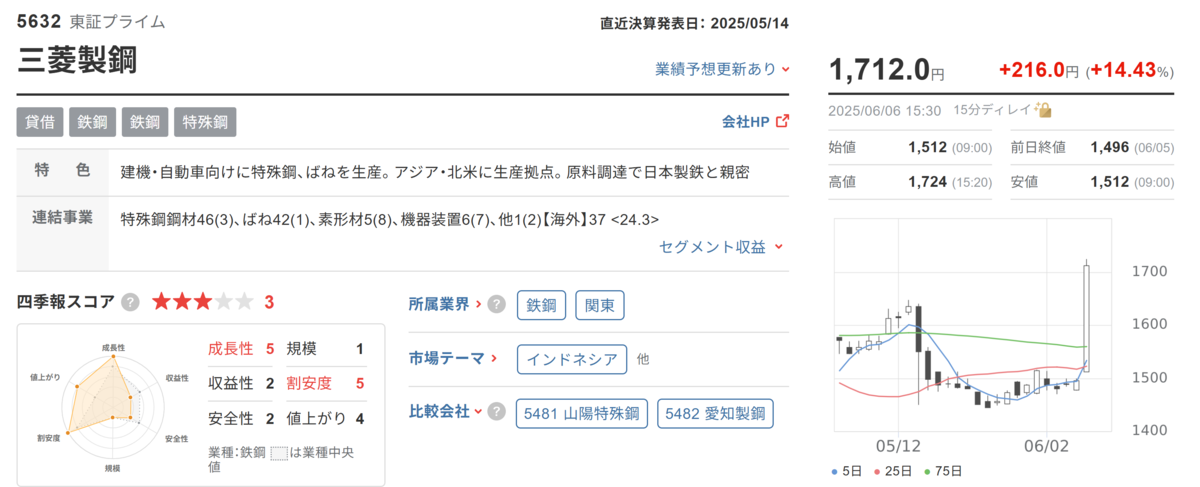The width and height of the screenshot is (1200, 487).
Task: Click the 前日終値 1,496 value
Action: [1110, 148]
